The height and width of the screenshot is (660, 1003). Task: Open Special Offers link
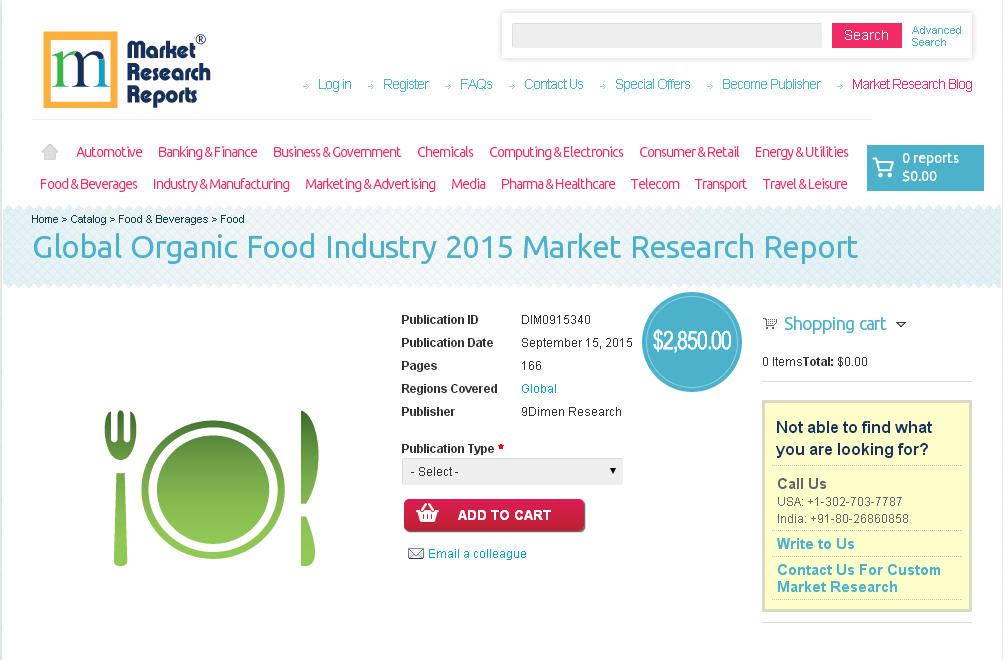pyautogui.click(x=652, y=84)
